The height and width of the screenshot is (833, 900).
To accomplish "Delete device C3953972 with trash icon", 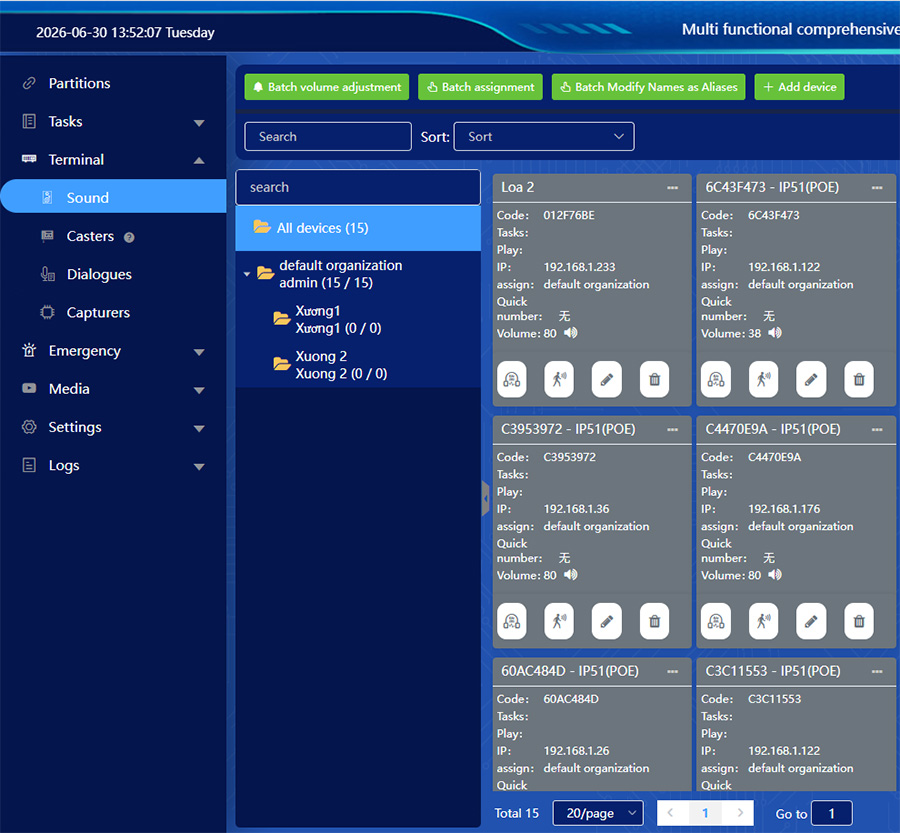I will [x=654, y=621].
